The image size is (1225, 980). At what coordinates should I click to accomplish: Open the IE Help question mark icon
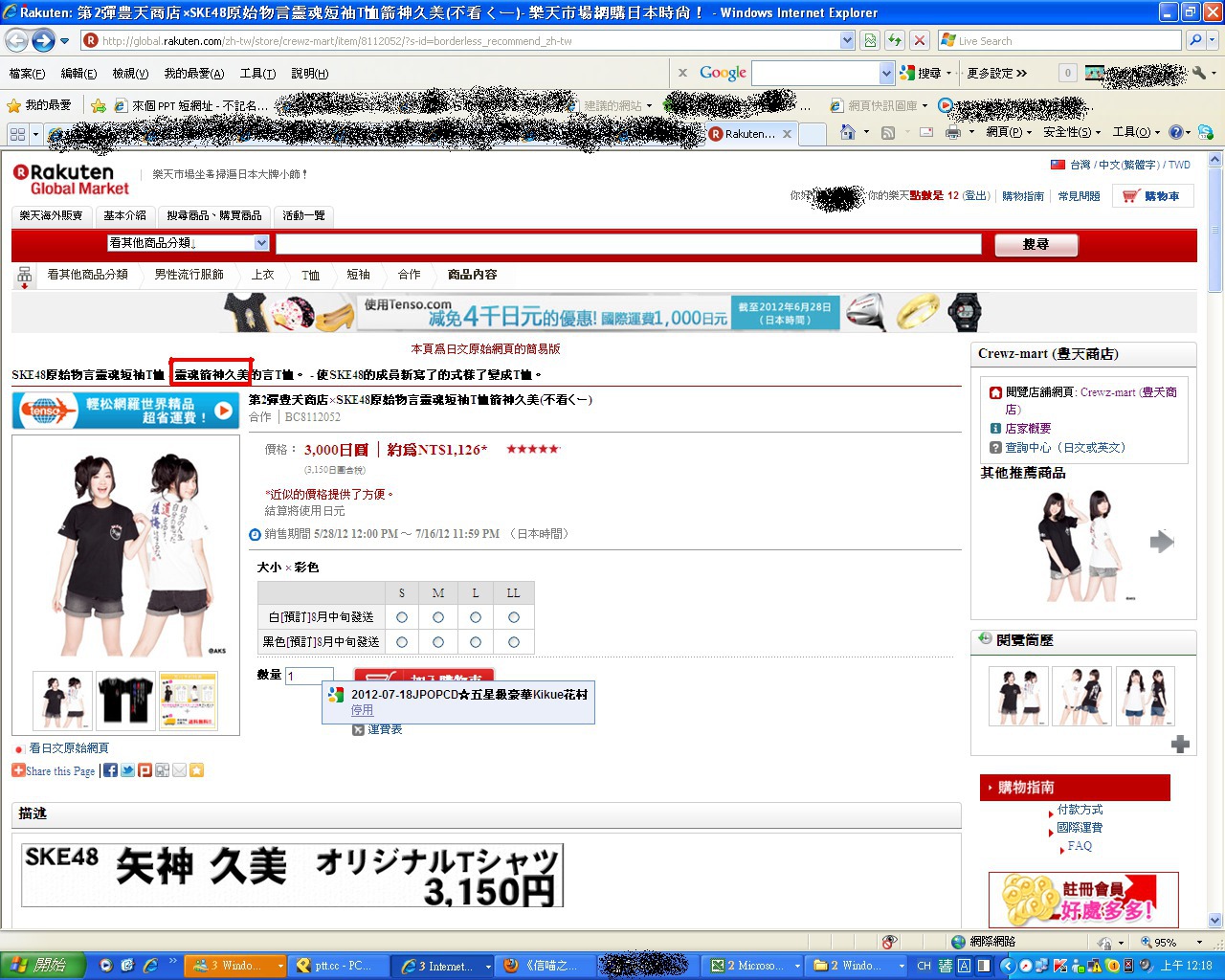point(1175,132)
